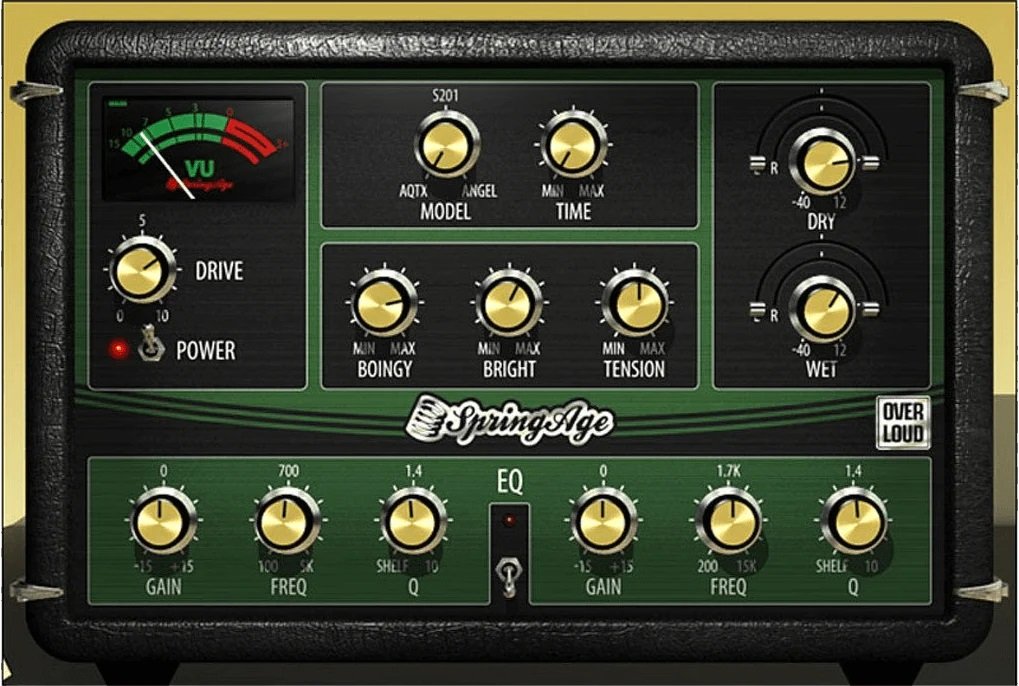Screen dimensions: 1019x686
Task: Click the 12 label under WET knob
Action: (840, 350)
